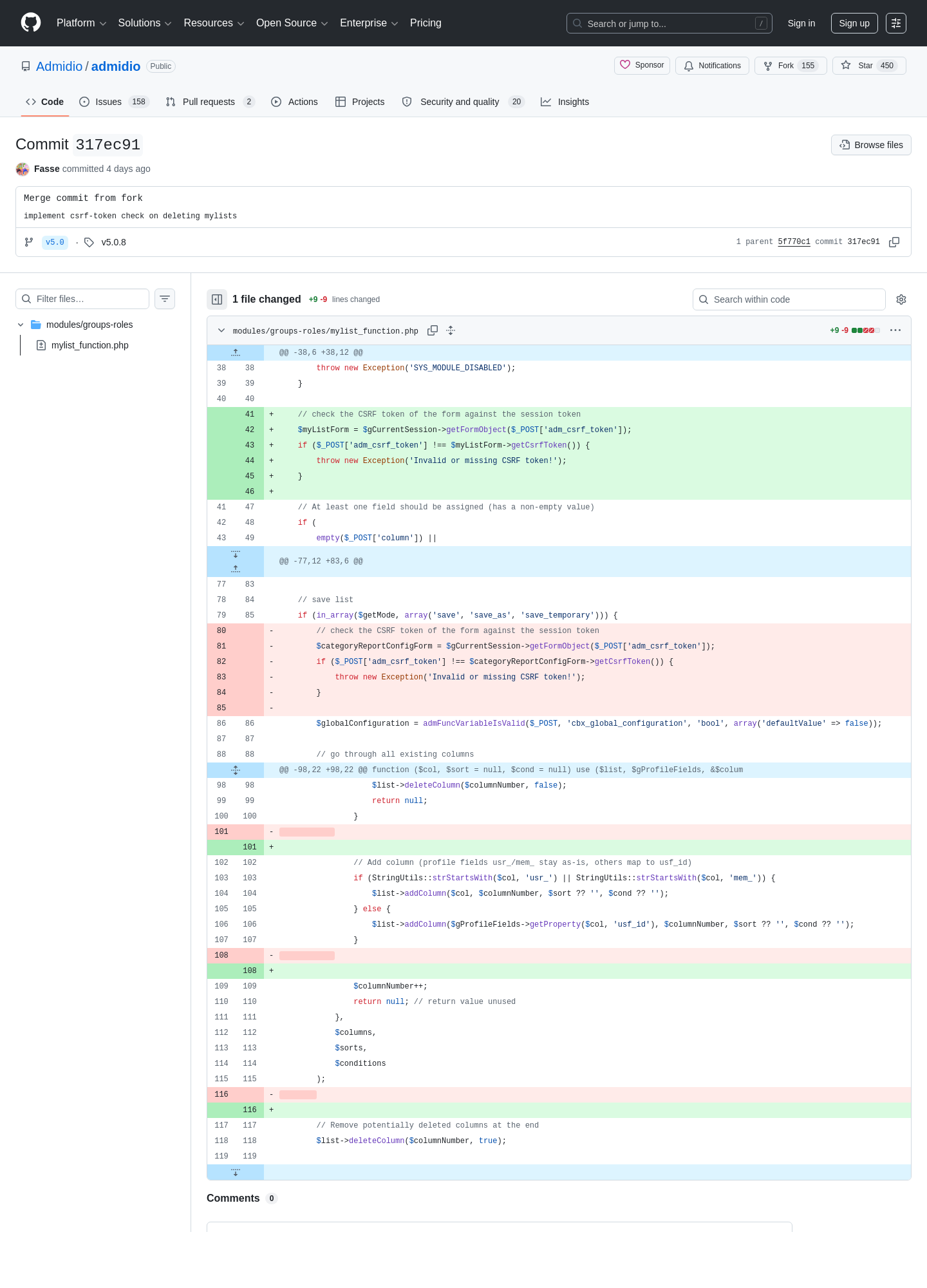Switch to the Issues tab
927x1288 pixels.
coord(114,102)
